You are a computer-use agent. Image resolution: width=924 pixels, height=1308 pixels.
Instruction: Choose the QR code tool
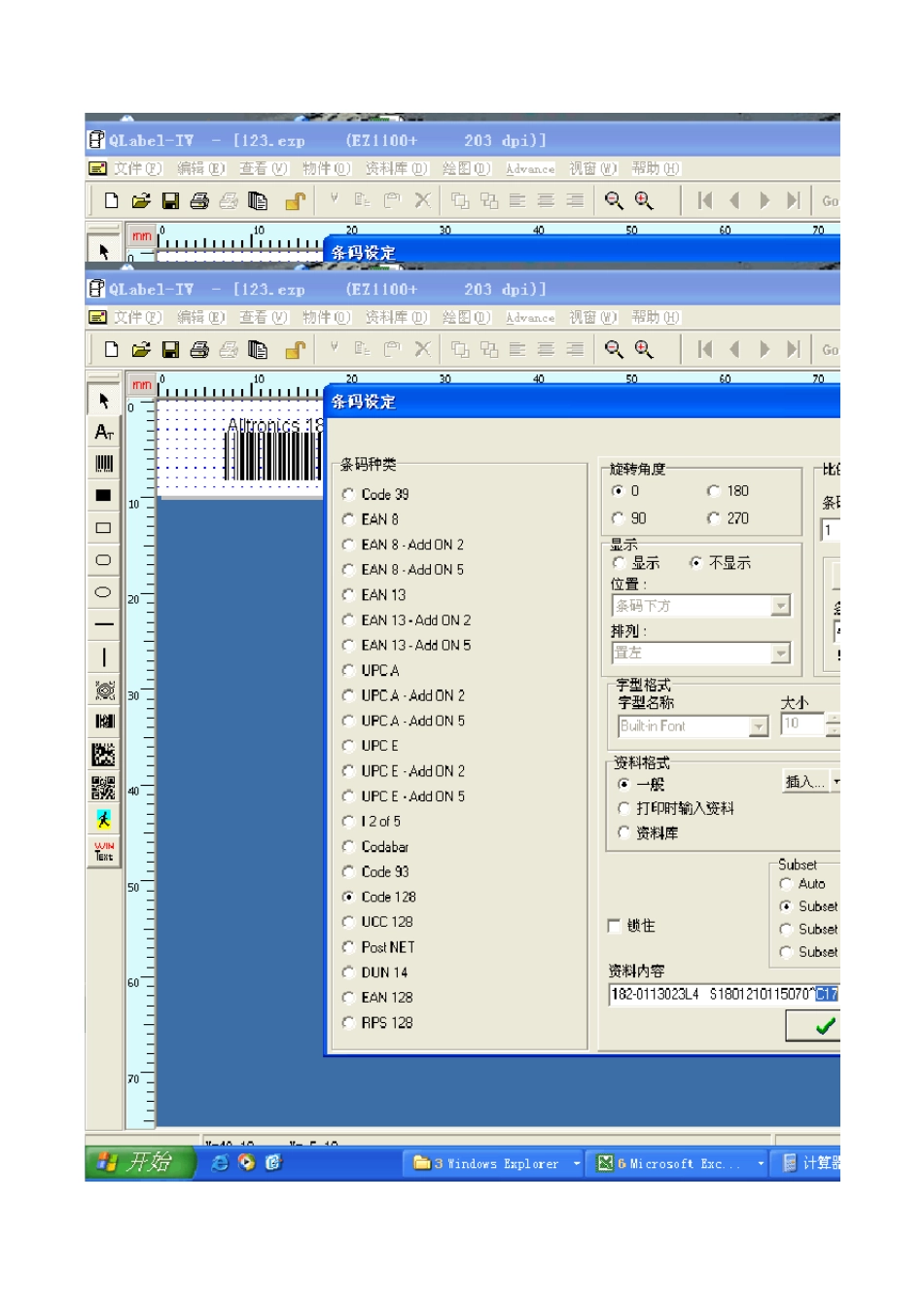[103, 787]
